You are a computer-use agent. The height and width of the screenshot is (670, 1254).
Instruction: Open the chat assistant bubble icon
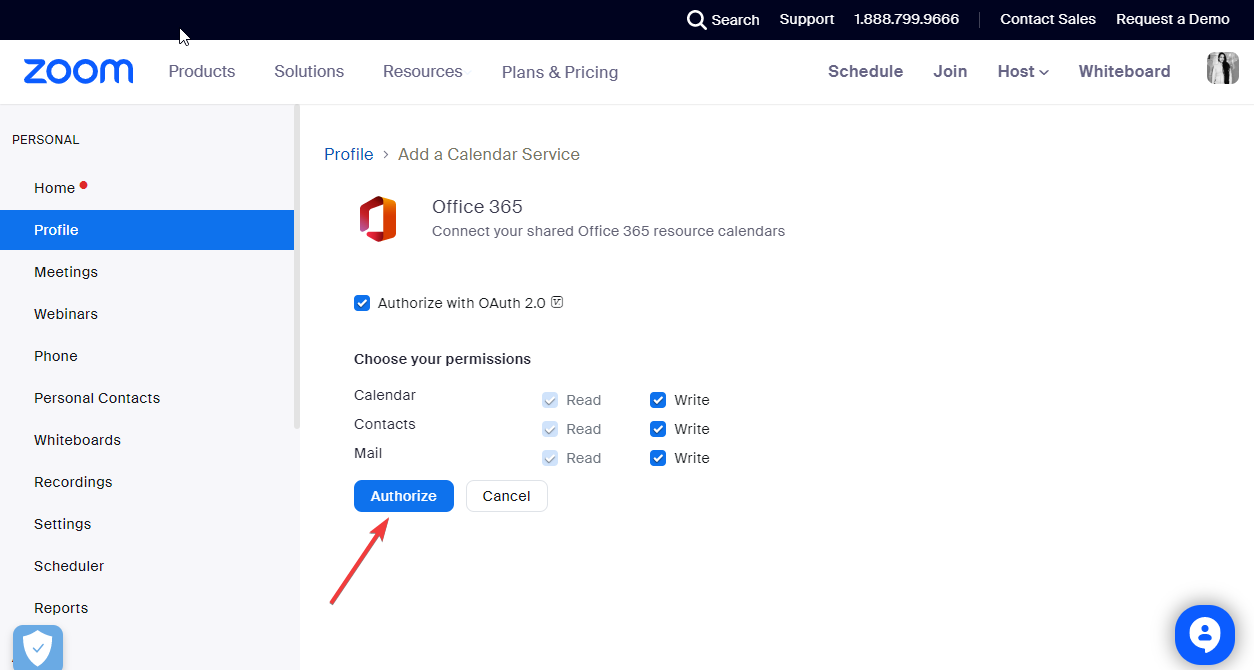click(x=1205, y=634)
